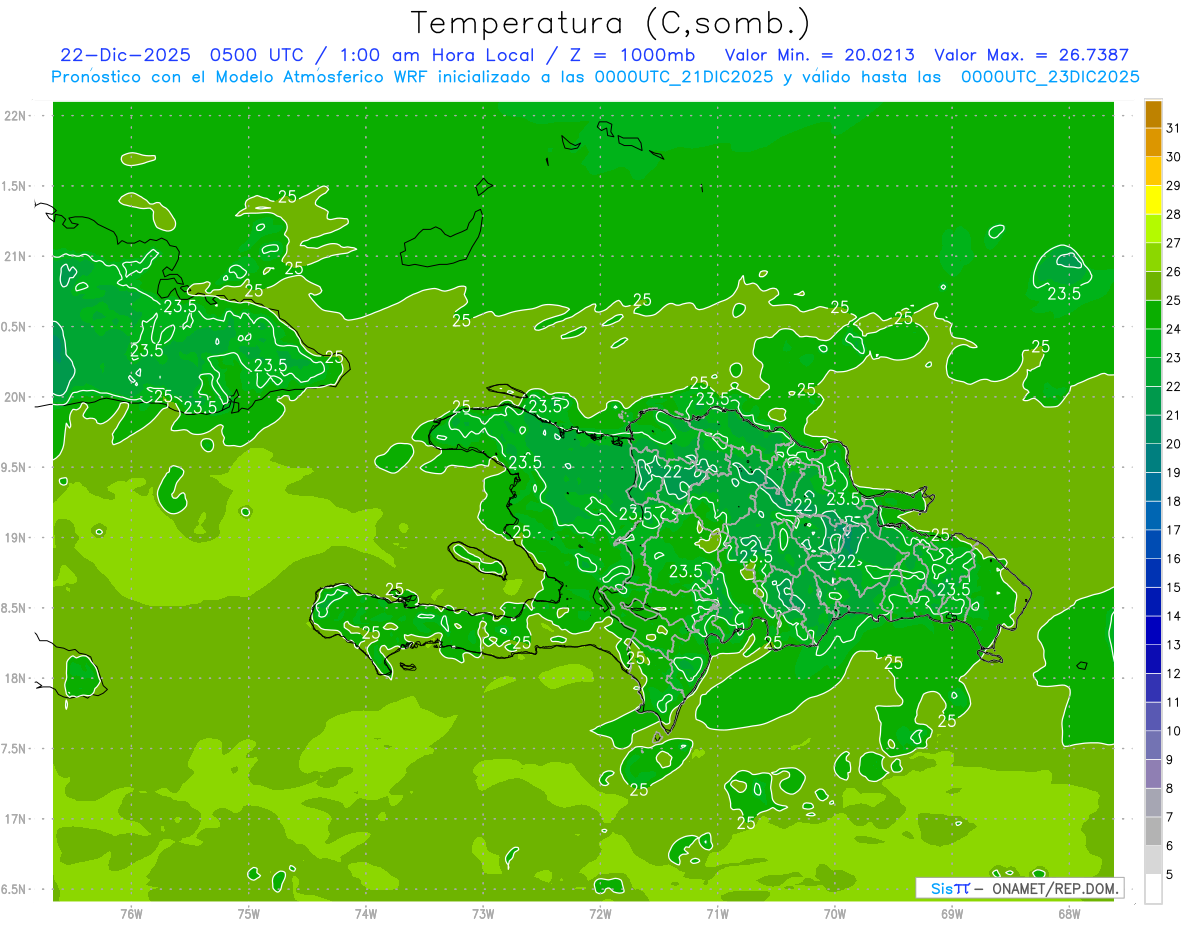The width and height of the screenshot is (1200, 927).
Task: Click the '0500 UTC' time text
Action: pyautogui.click(x=259, y=55)
